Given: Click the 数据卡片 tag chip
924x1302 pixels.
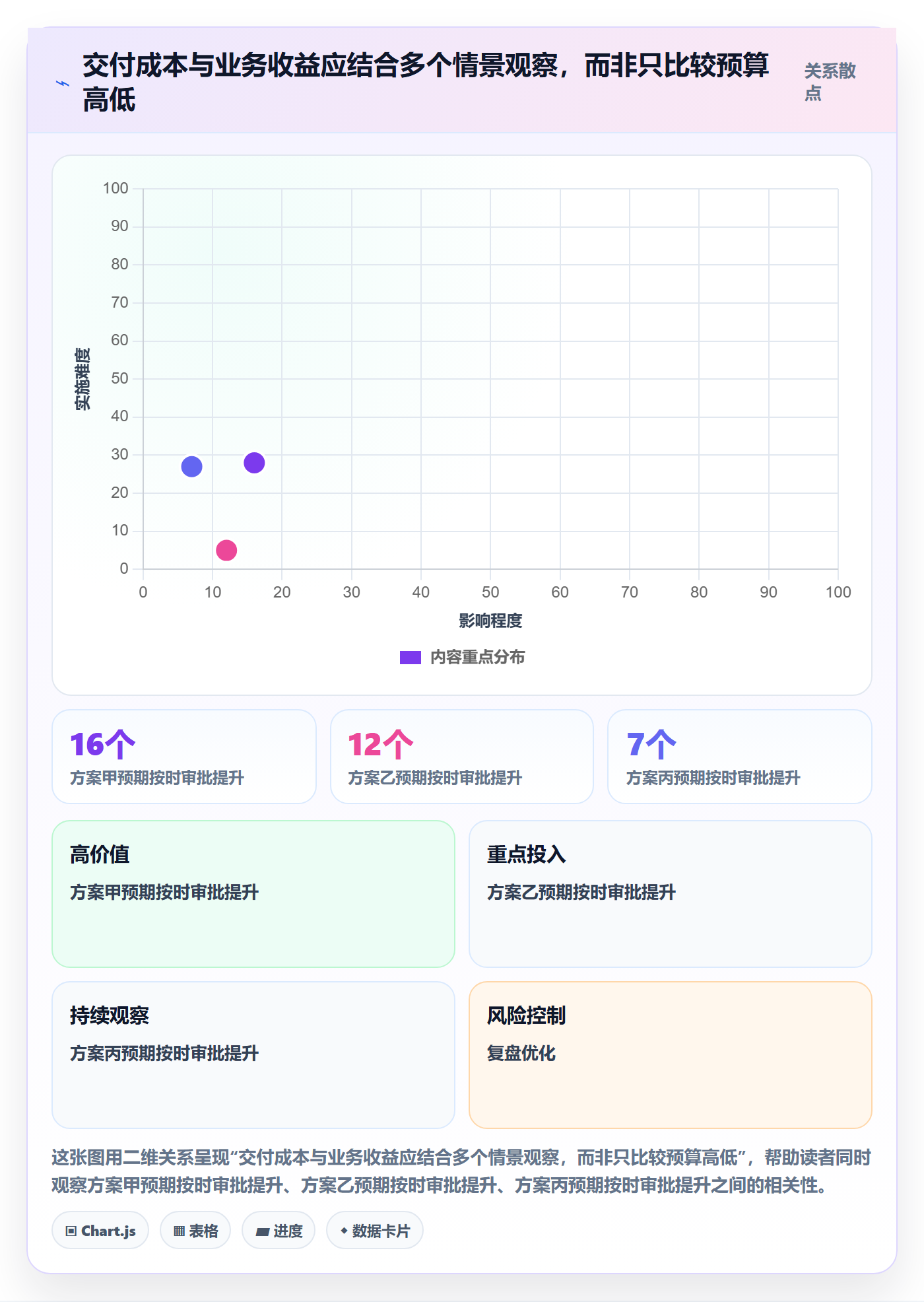Looking at the screenshot, I should point(375,1231).
